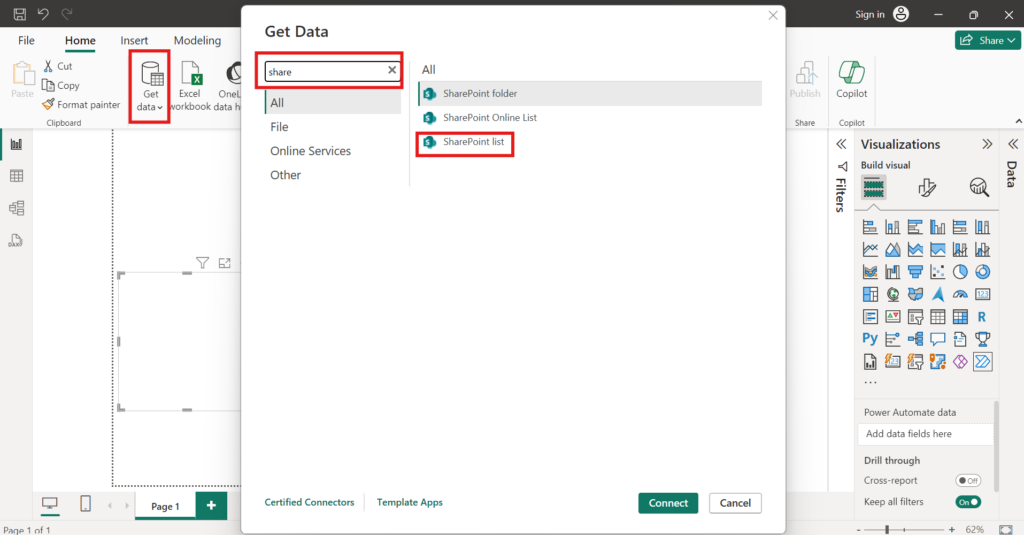Switch to Table view in left sidebar
This screenshot has width=1024, height=535.
pyautogui.click(x=16, y=176)
